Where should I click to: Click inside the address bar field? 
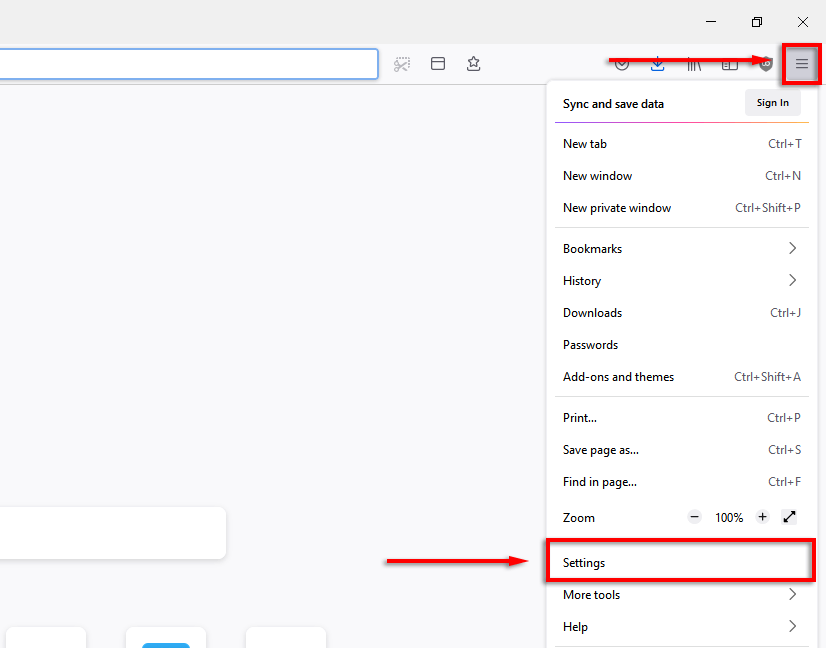pyautogui.click(x=189, y=64)
